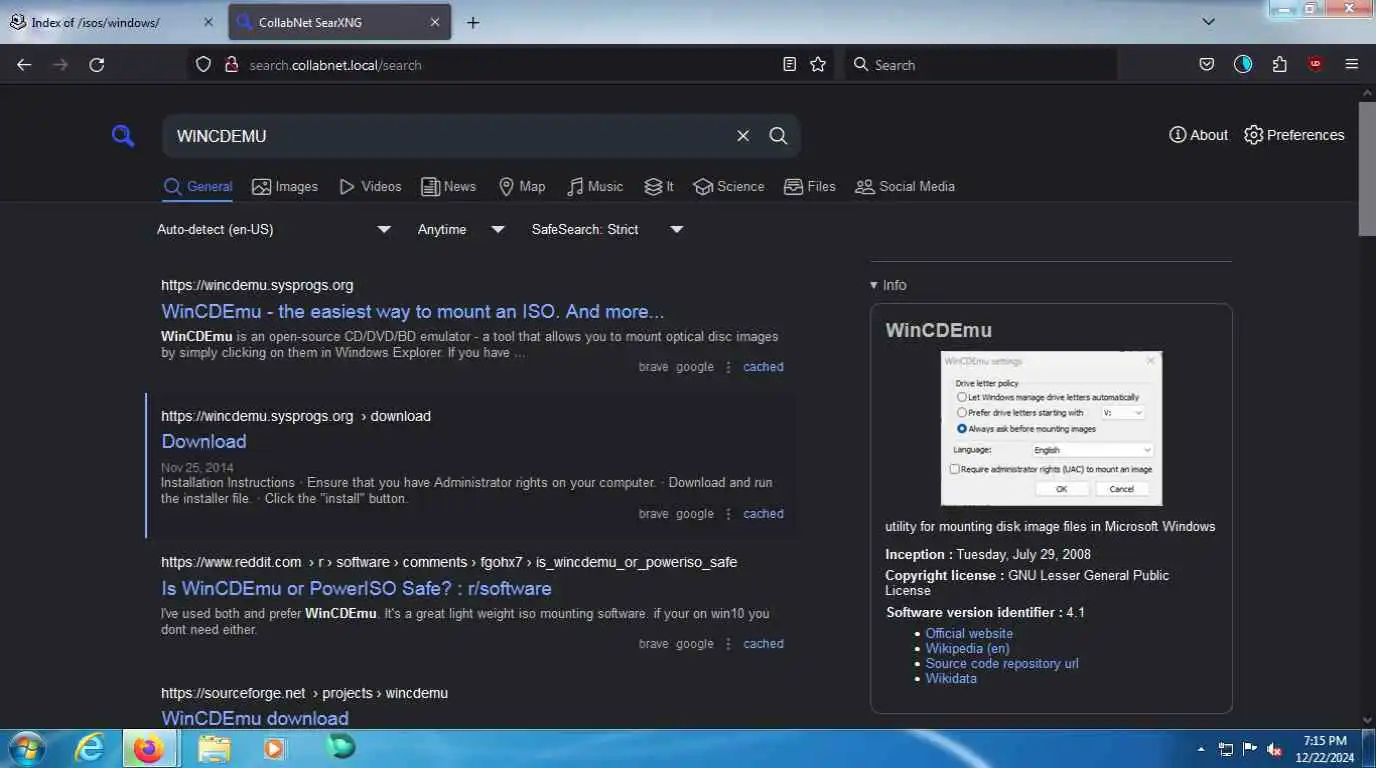This screenshot has width=1376, height=768.
Task: Select the Files category
Action: click(810, 186)
